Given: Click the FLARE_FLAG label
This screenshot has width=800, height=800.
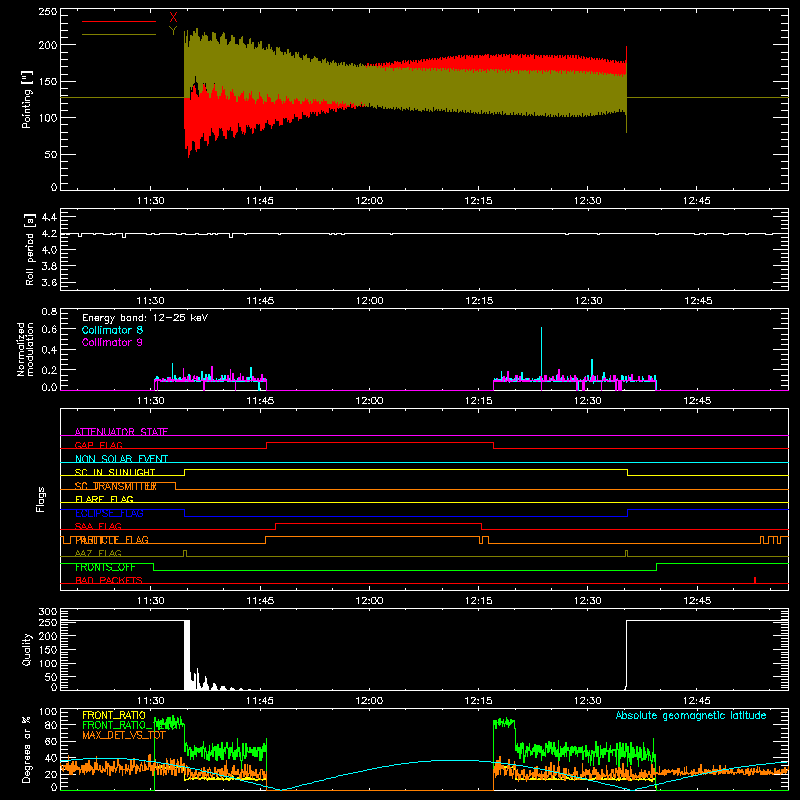Looking at the screenshot, I should pos(104,499).
